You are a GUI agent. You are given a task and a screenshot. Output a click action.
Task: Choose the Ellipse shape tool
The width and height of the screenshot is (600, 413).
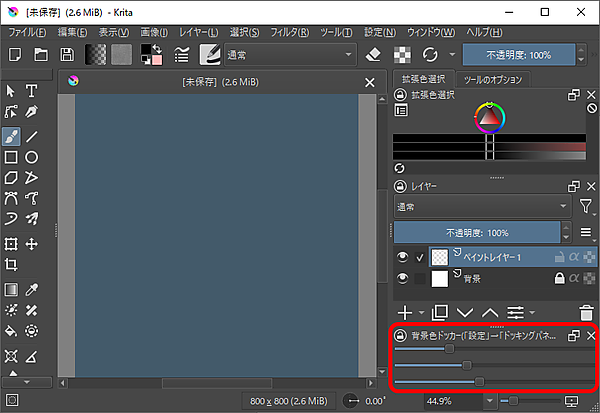tap(32, 157)
